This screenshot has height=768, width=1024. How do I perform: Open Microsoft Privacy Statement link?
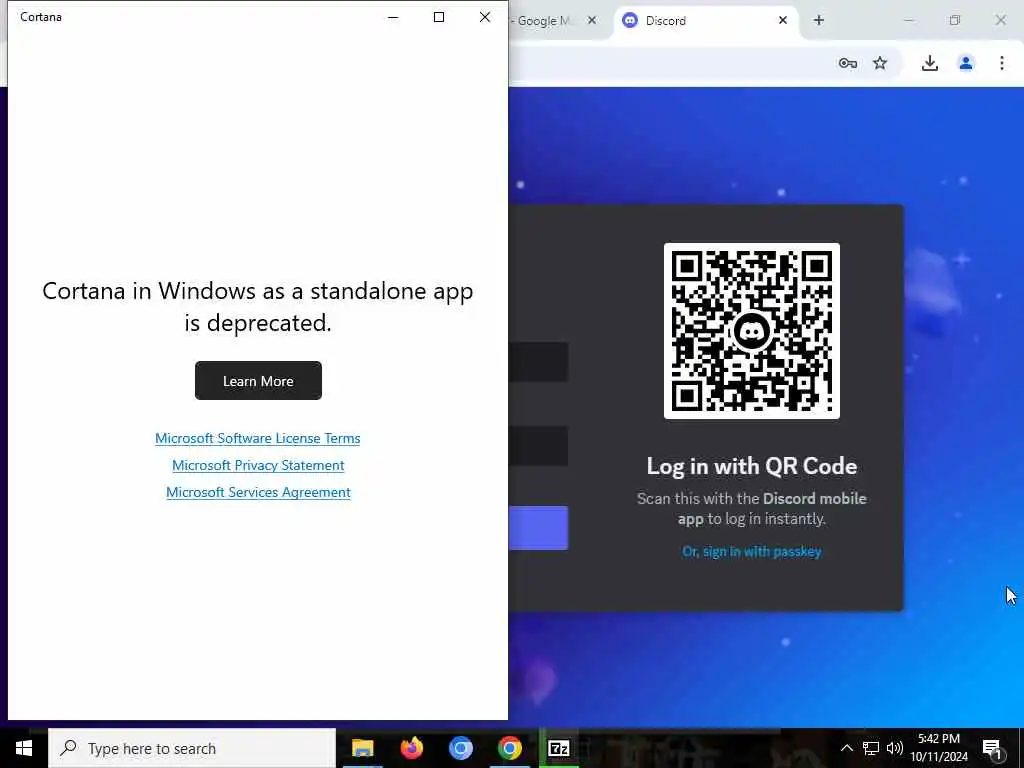point(258,465)
